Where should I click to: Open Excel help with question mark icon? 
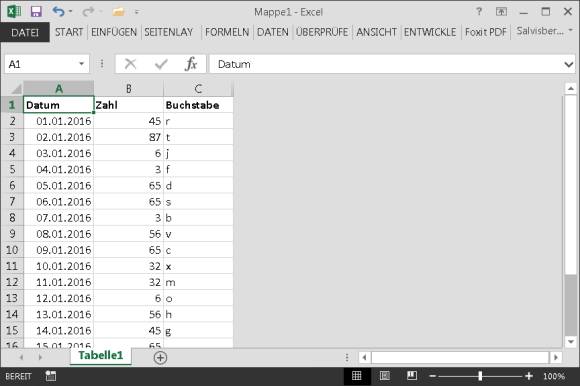tap(479, 11)
